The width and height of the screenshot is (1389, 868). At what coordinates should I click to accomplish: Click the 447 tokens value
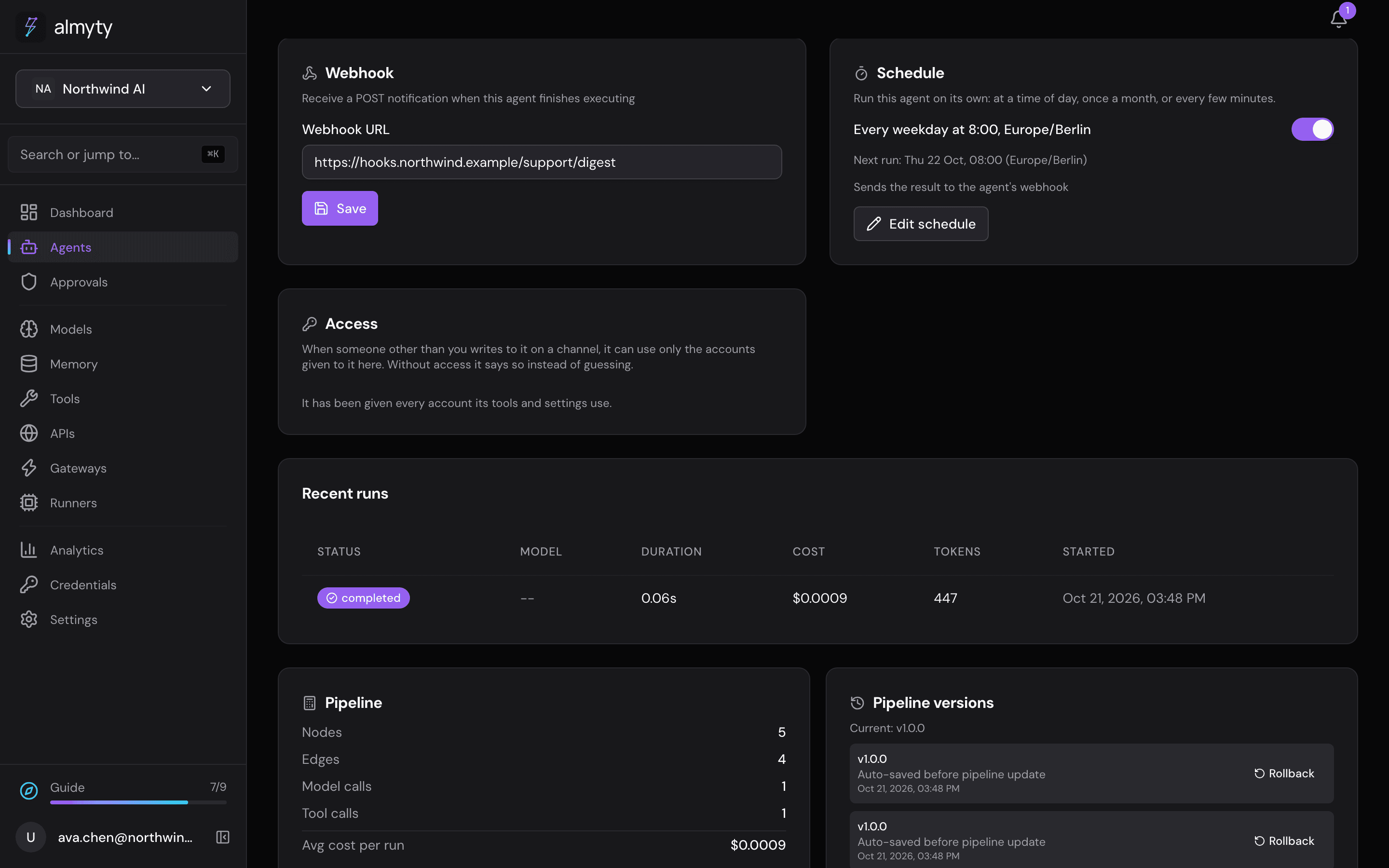point(945,597)
